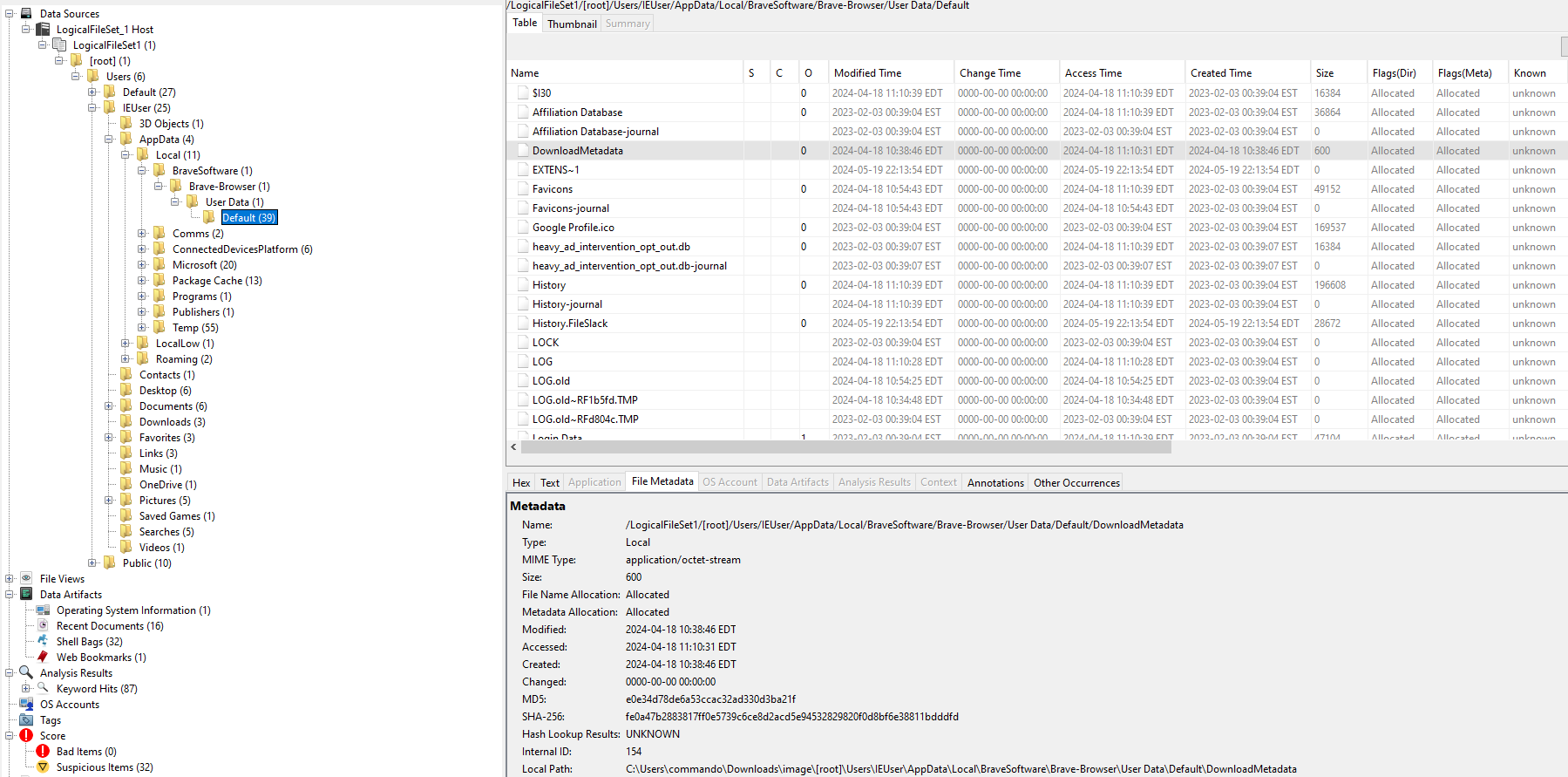1568x777 pixels.
Task: Expand the Roaming folder
Action: coord(126,358)
